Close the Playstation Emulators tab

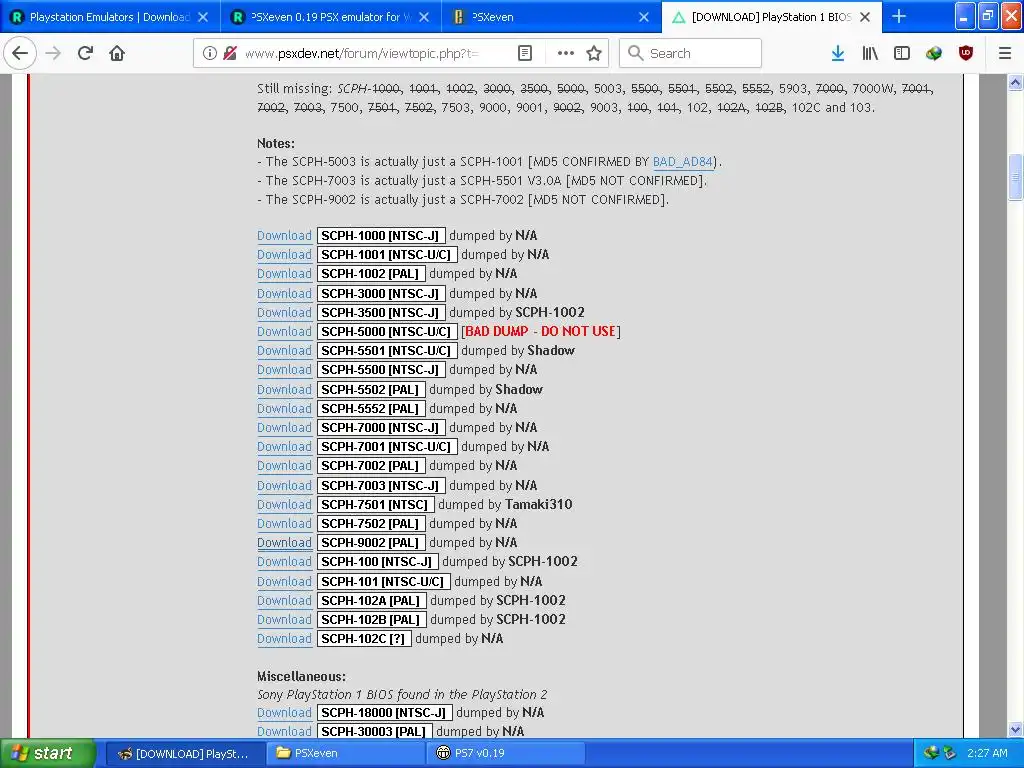pyautogui.click(x=203, y=17)
